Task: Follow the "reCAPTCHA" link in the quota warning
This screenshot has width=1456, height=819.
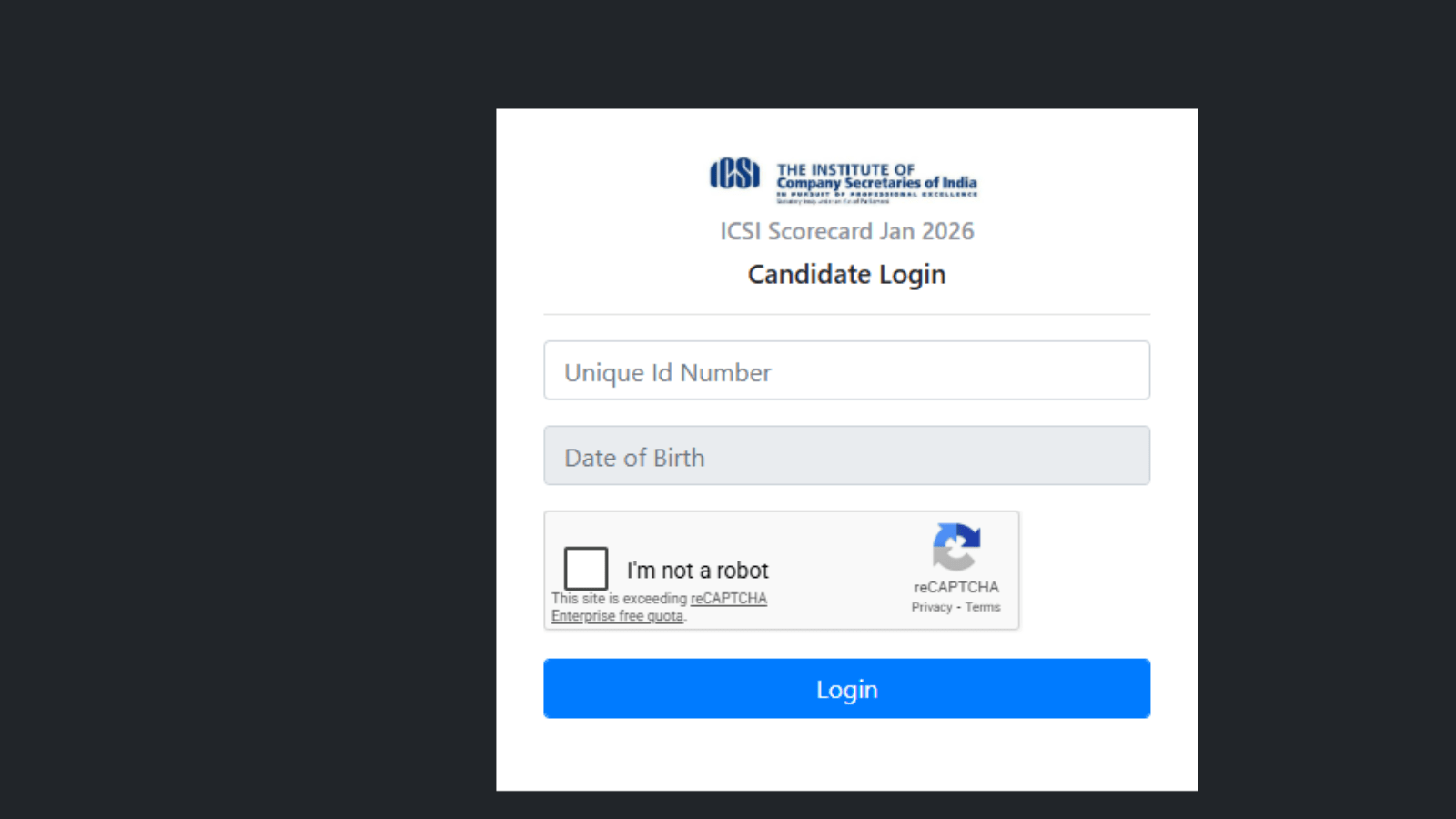Action: point(728,599)
